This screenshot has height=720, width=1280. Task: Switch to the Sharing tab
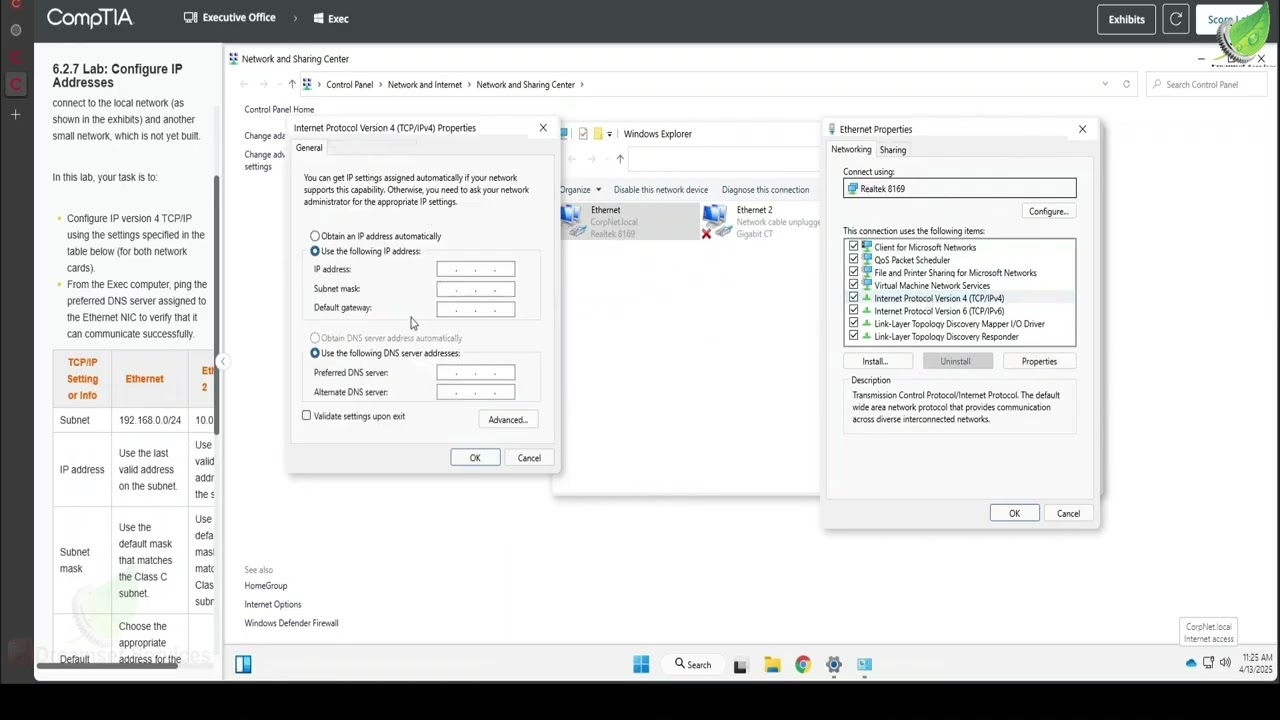click(x=893, y=150)
